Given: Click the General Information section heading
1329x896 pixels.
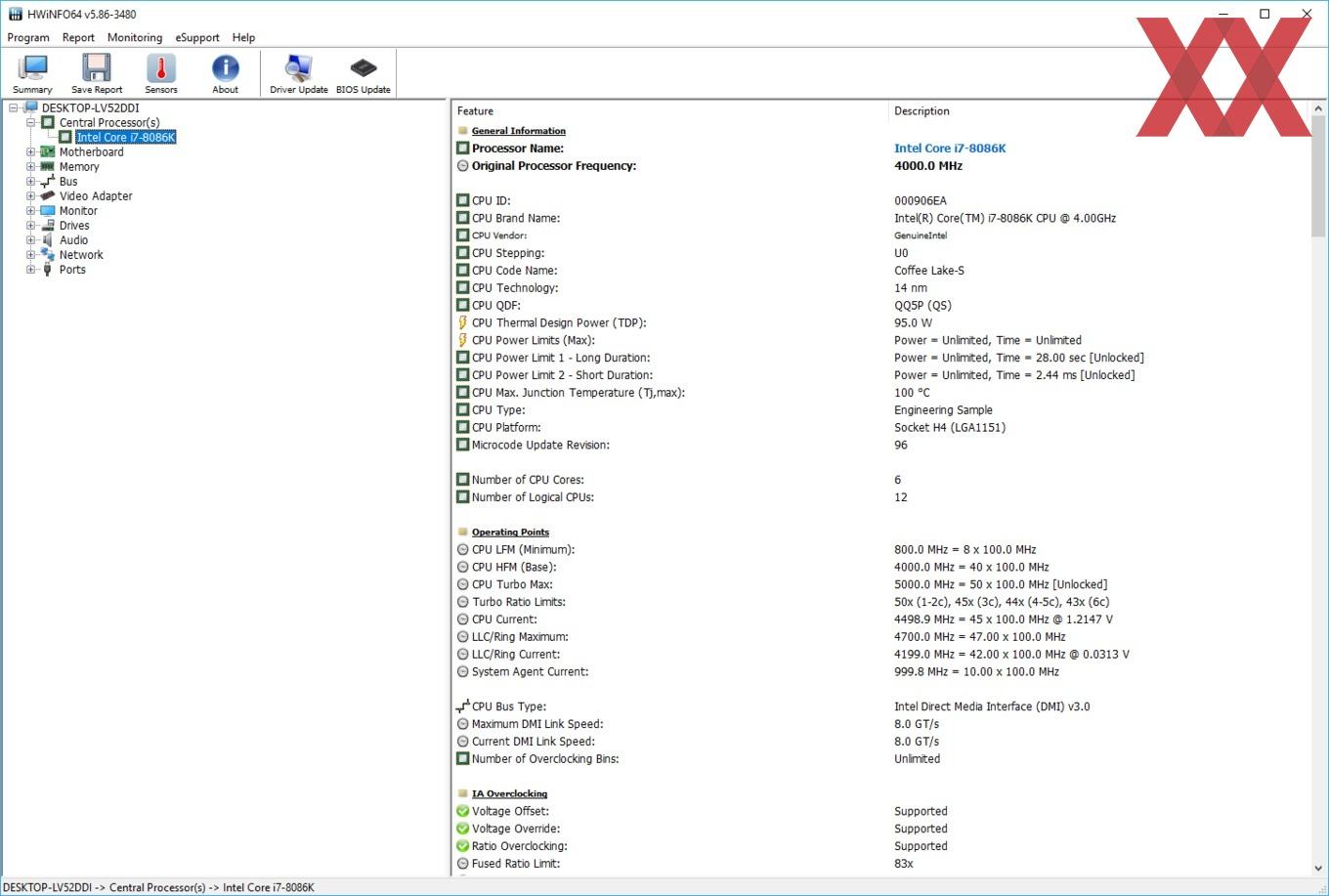Looking at the screenshot, I should click(x=519, y=131).
